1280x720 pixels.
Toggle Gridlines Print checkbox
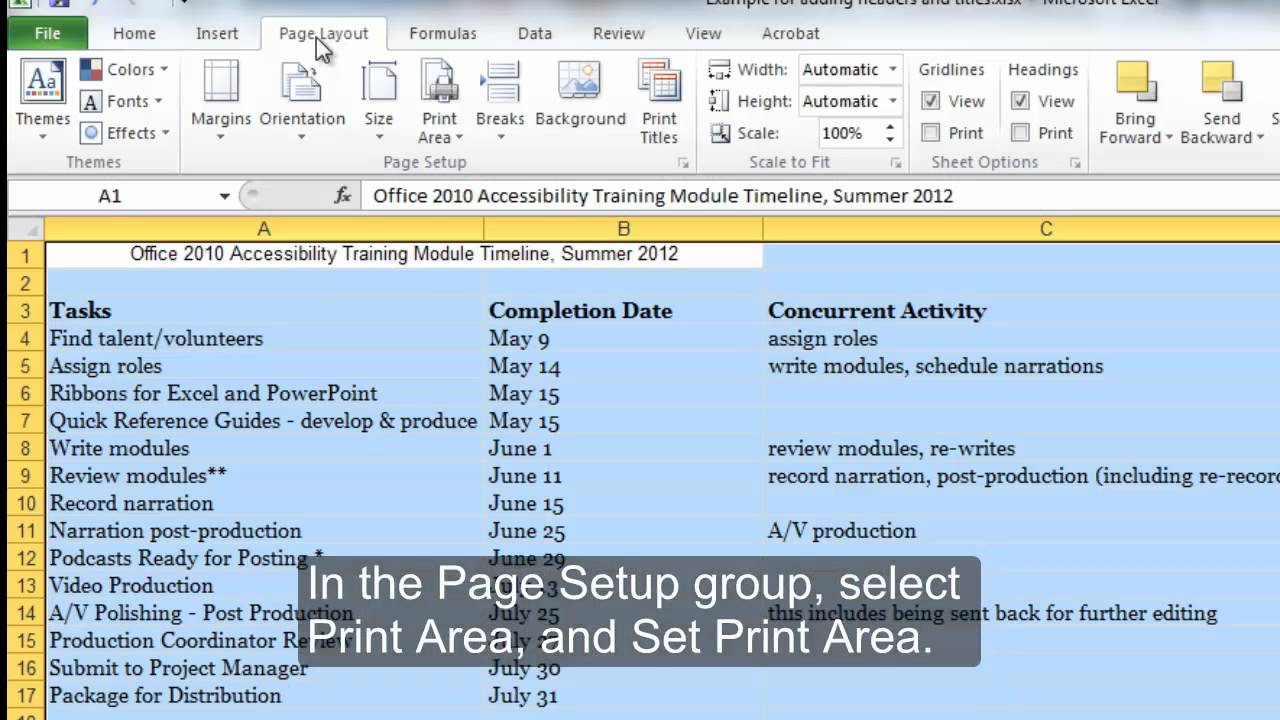[930, 133]
